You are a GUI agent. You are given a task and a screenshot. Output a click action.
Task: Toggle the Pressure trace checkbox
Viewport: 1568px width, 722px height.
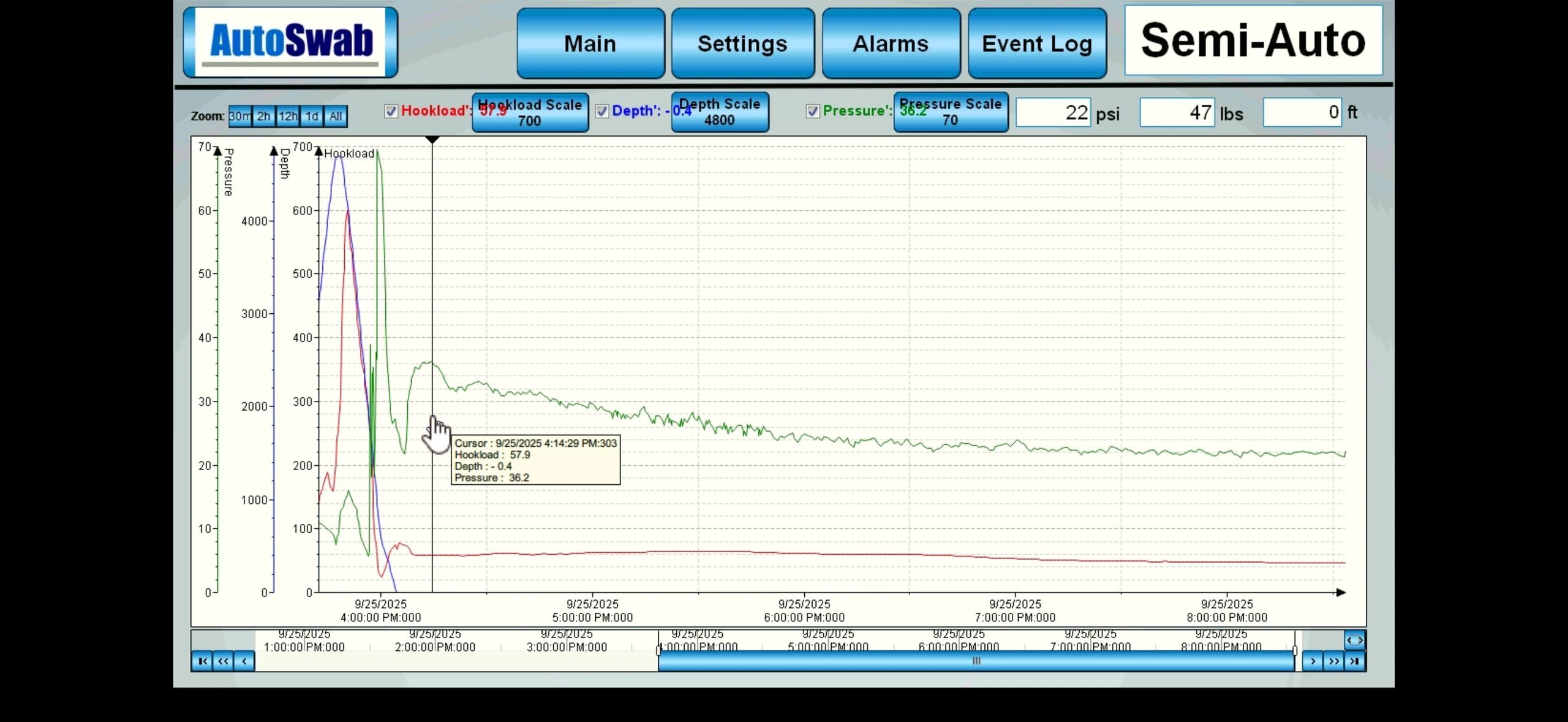tap(813, 111)
